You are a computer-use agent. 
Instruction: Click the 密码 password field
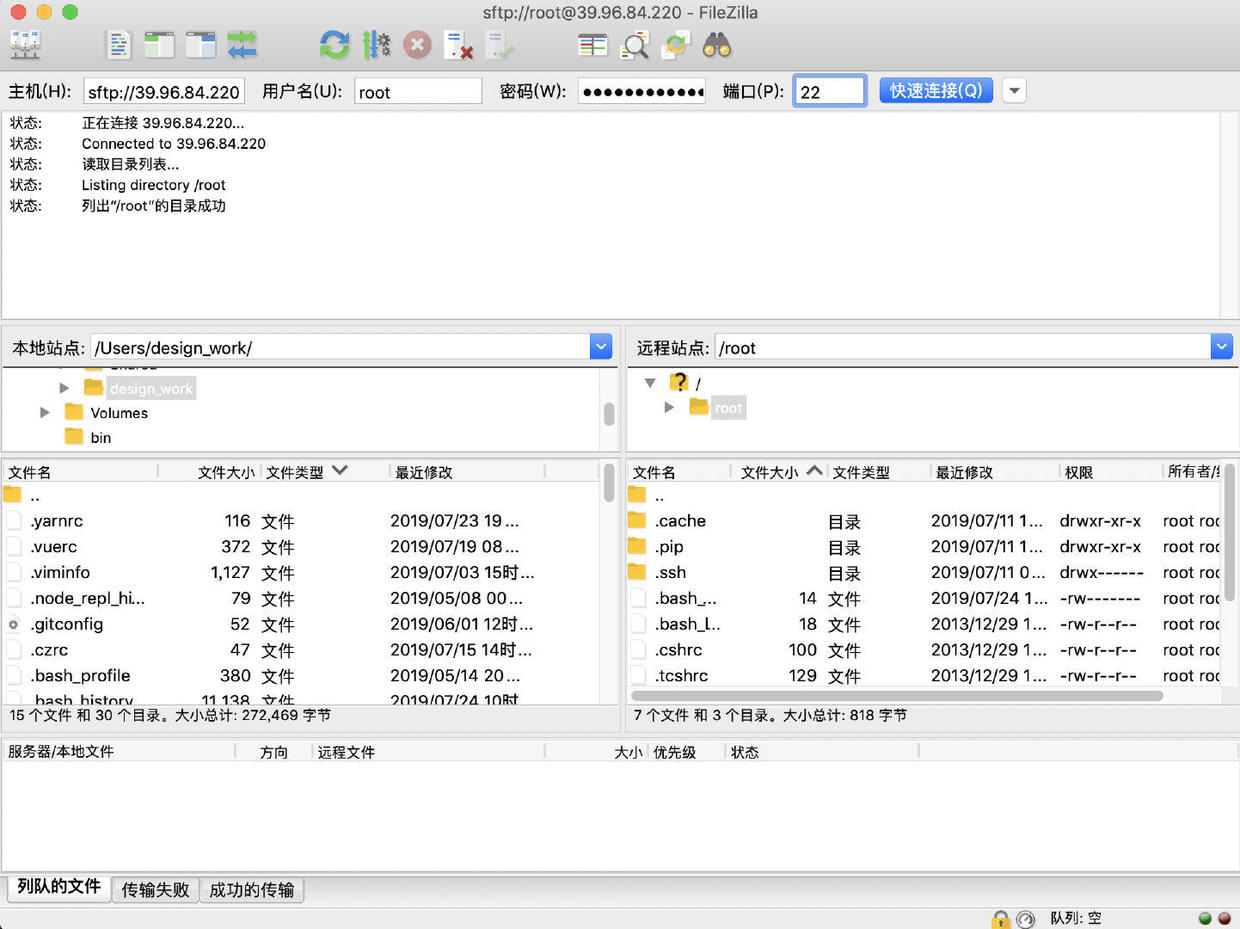[x=642, y=91]
